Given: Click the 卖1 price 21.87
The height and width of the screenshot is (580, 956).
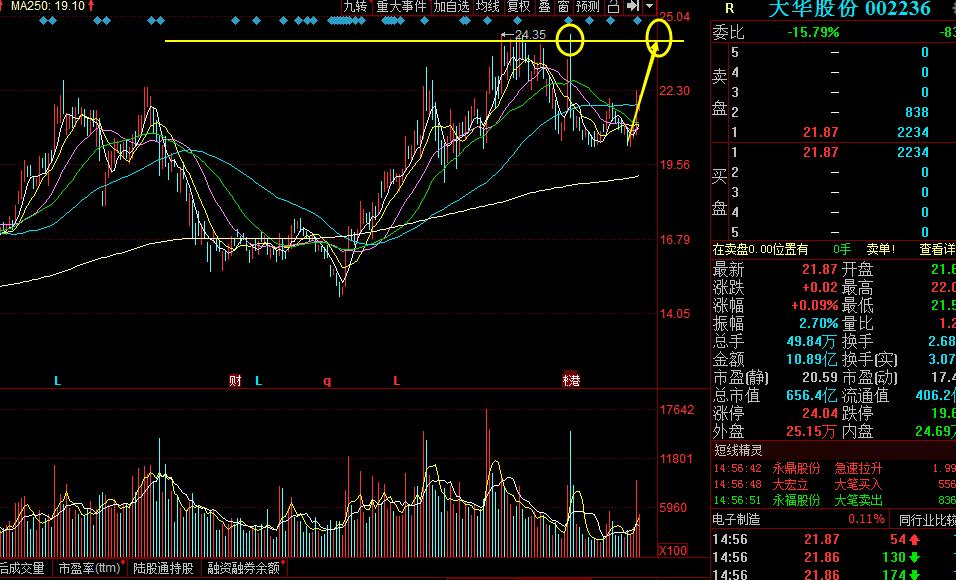Looking at the screenshot, I should [820, 132].
